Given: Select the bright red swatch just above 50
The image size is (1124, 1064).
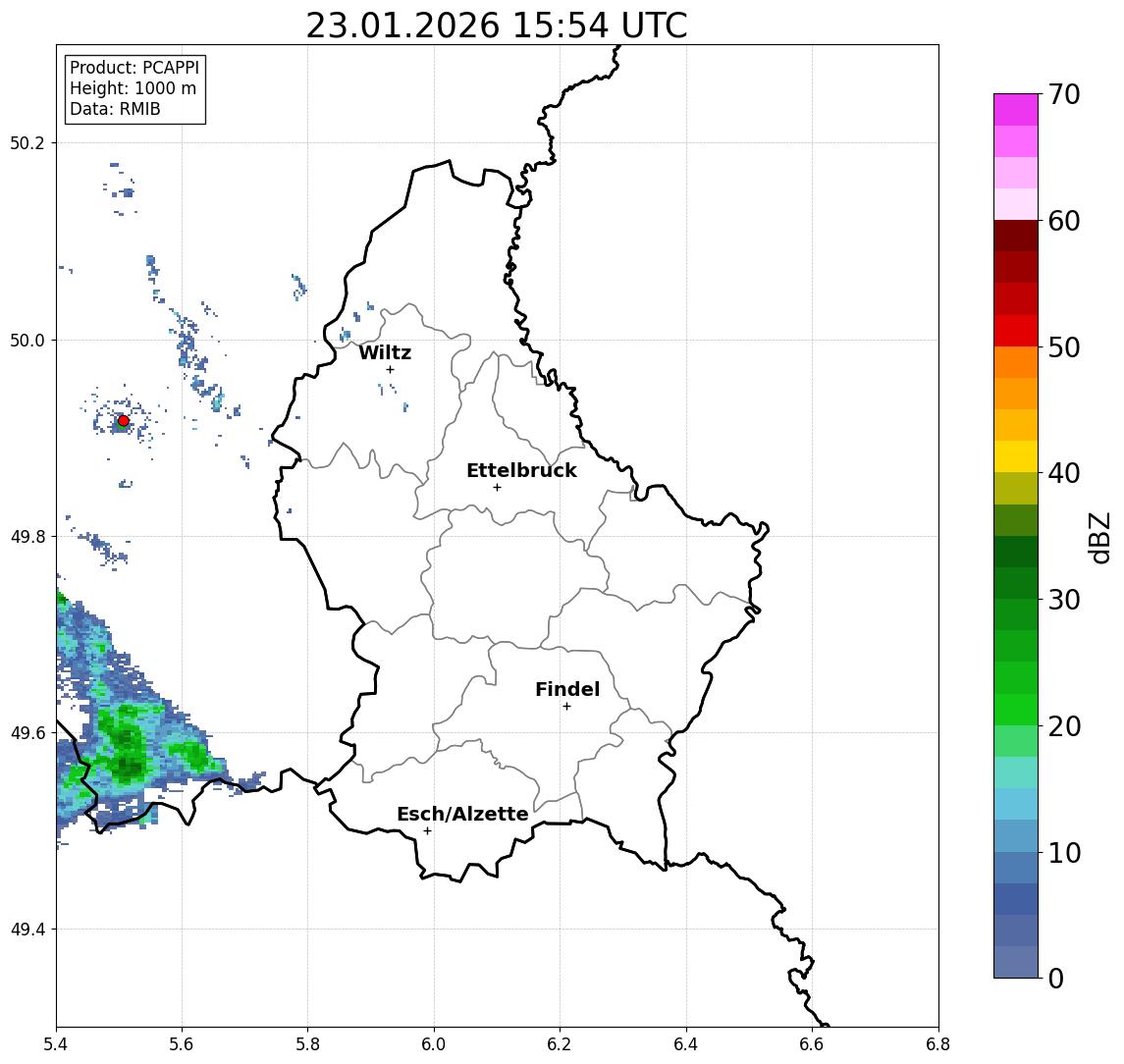Looking at the screenshot, I should pos(1016,331).
